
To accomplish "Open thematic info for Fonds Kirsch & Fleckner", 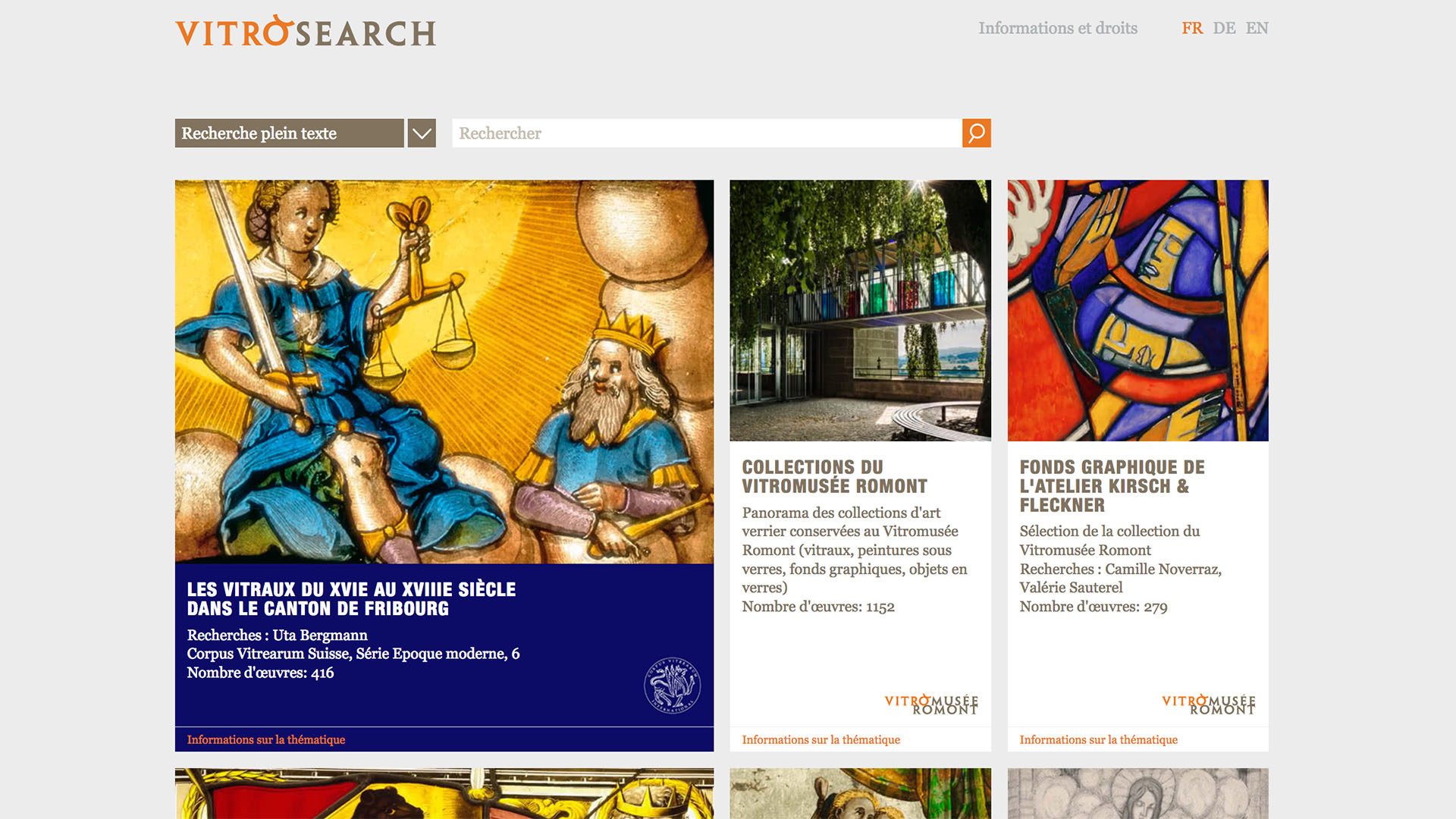I will point(1098,739).
